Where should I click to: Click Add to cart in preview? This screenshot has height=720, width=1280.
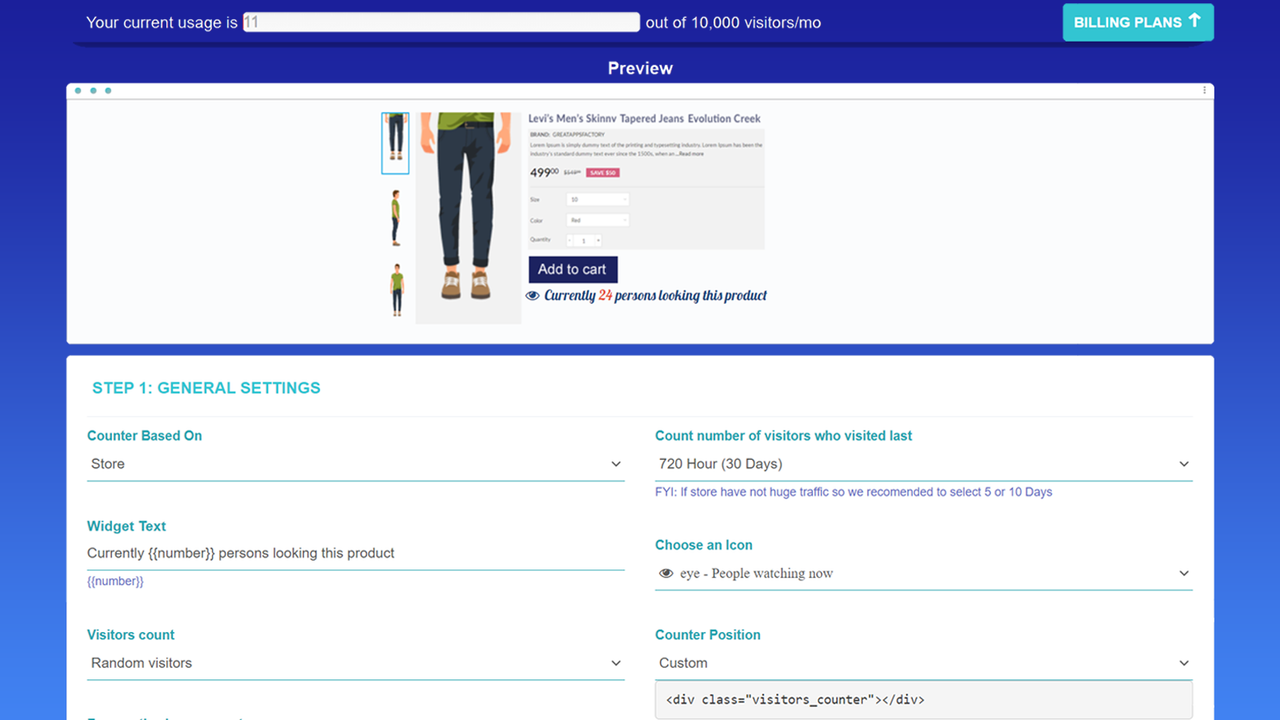[573, 270]
